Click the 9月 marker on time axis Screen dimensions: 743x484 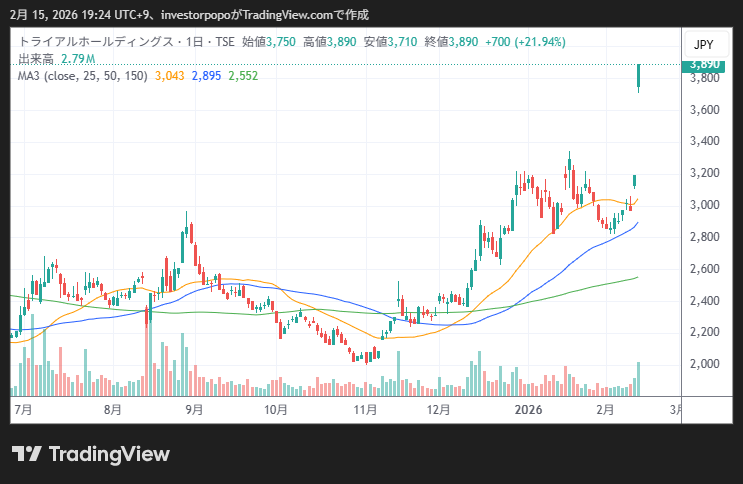pyautogui.click(x=194, y=410)
